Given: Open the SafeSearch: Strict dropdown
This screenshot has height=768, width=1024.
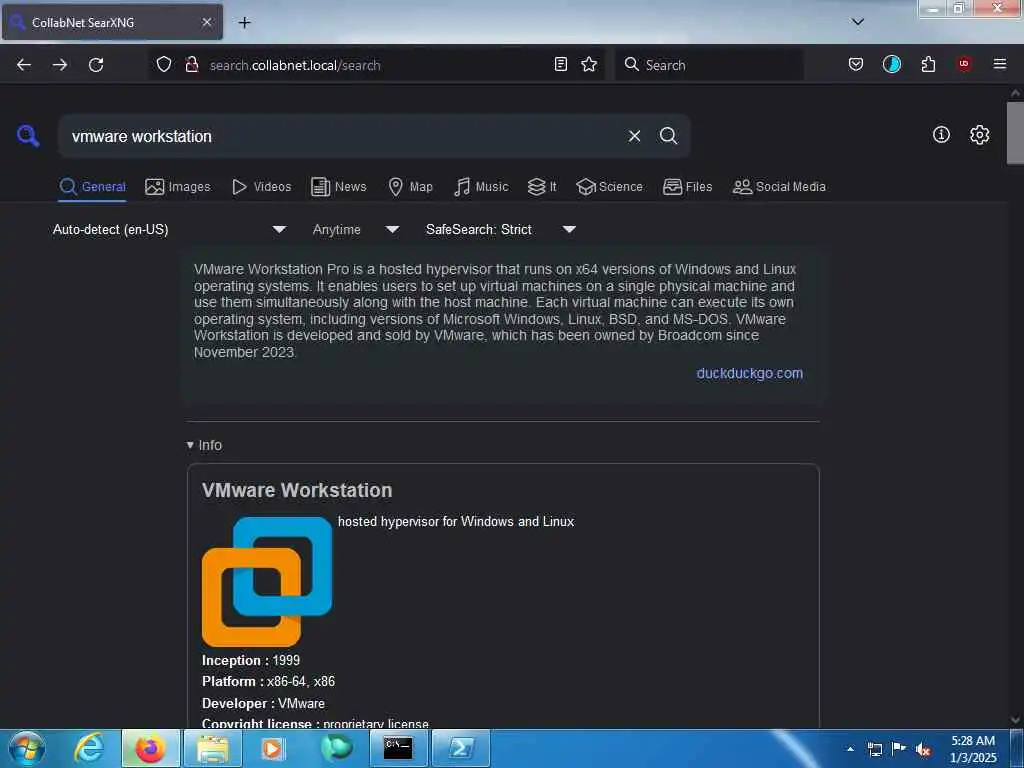Looking at the screenshot, I should coord(501,229).
